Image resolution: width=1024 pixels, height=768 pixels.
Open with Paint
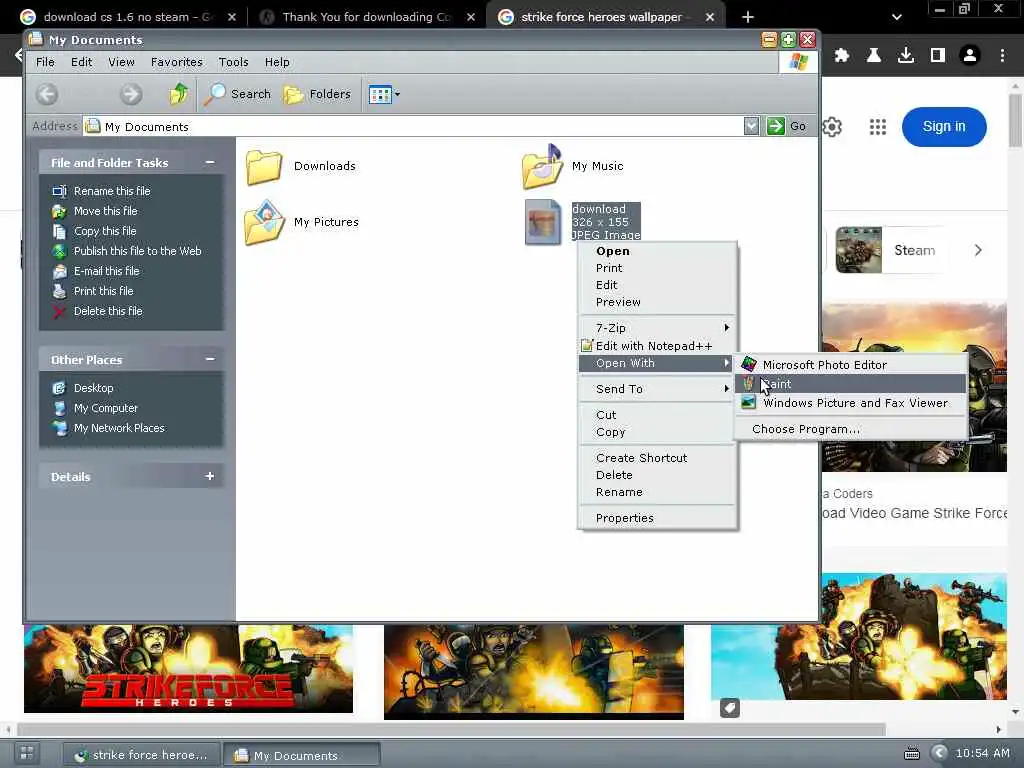pyautogui.click(x=851, y=383)
